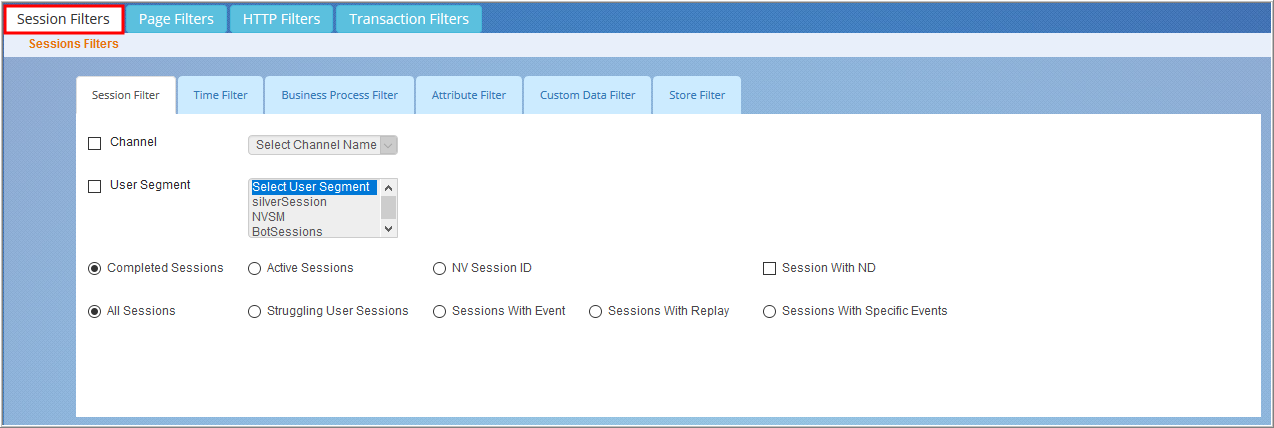Enable the Channel checkbox

[x=95, y=143]
